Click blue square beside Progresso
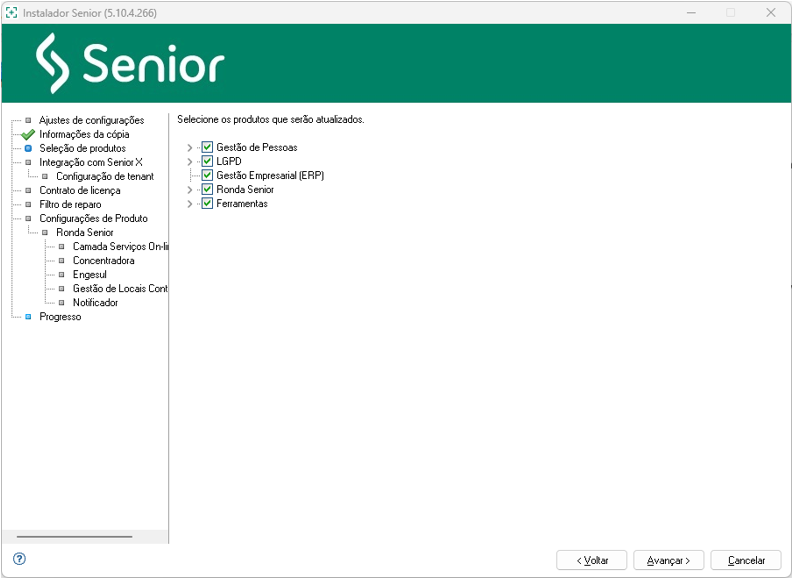This screenshot has height=579, width=795. (28, 317)
